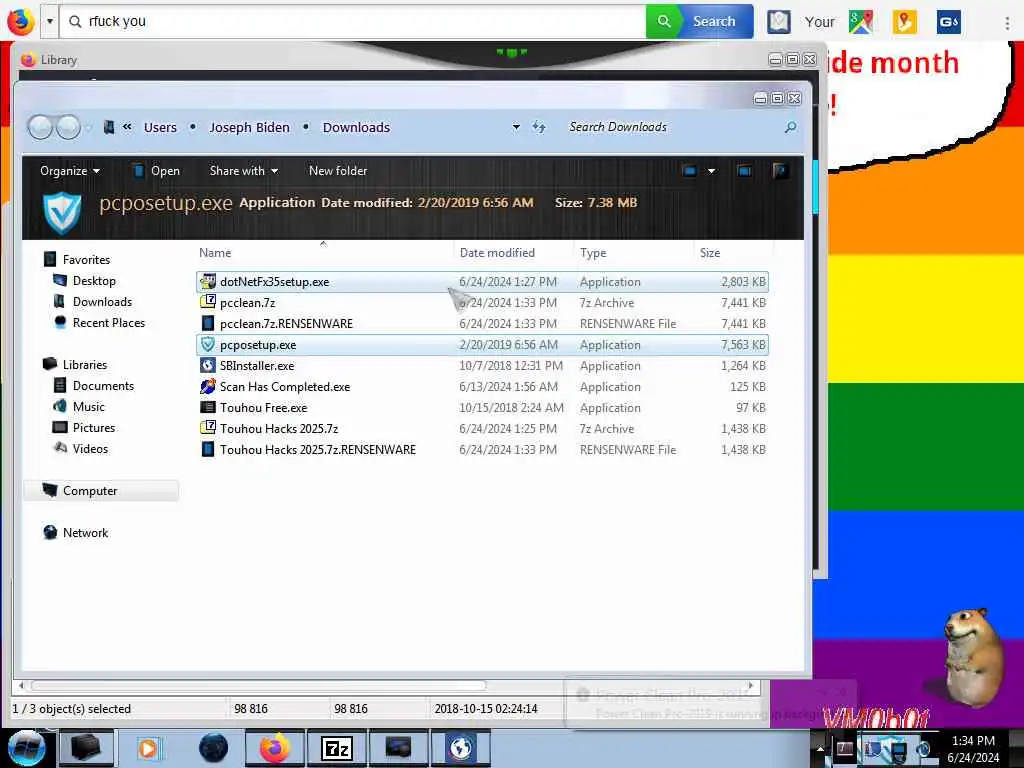Open the media player taskbar icon

(x=148, y=748)
